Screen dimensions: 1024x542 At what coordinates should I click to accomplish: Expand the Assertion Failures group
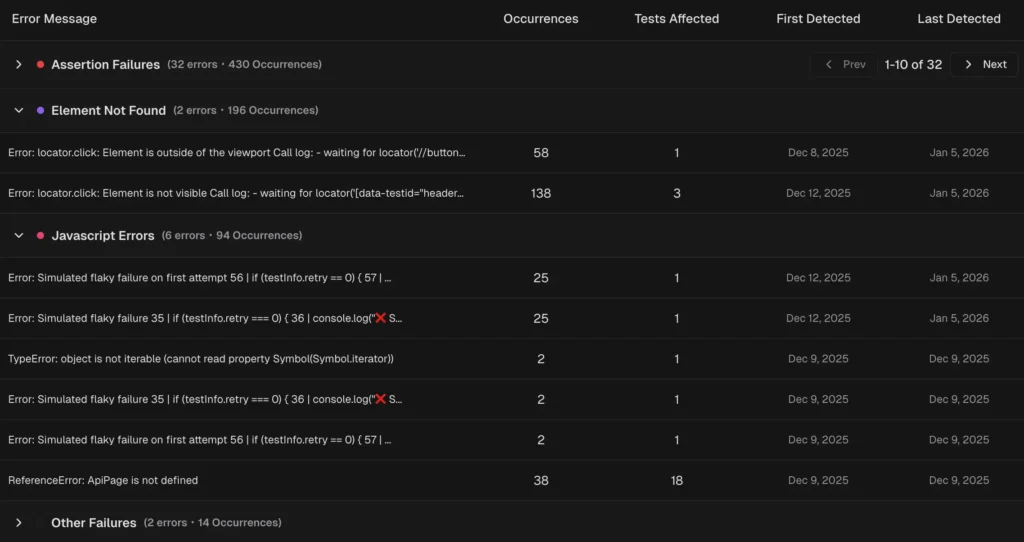pyautogui.click(x=18, y=64)
